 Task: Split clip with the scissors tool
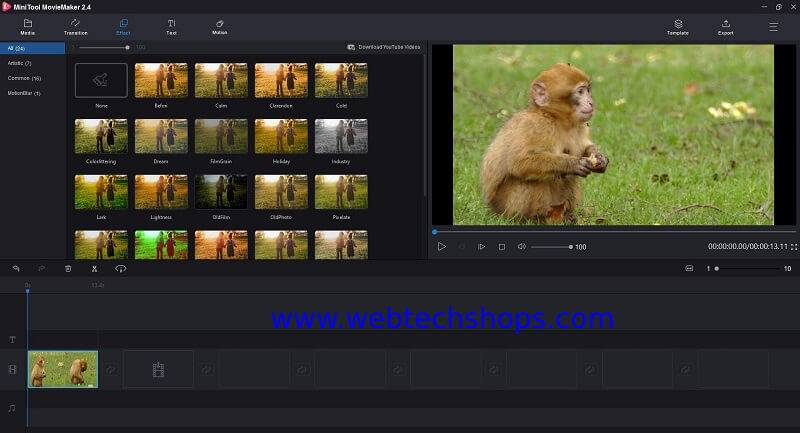(94, 269)
